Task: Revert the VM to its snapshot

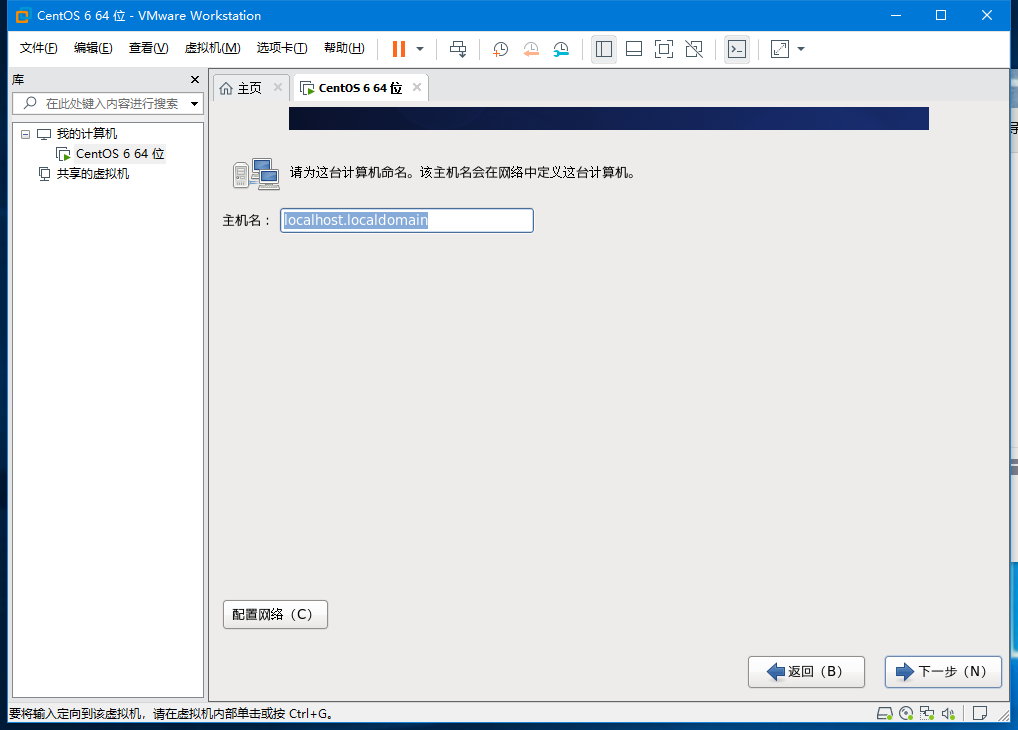Action: 530,48
